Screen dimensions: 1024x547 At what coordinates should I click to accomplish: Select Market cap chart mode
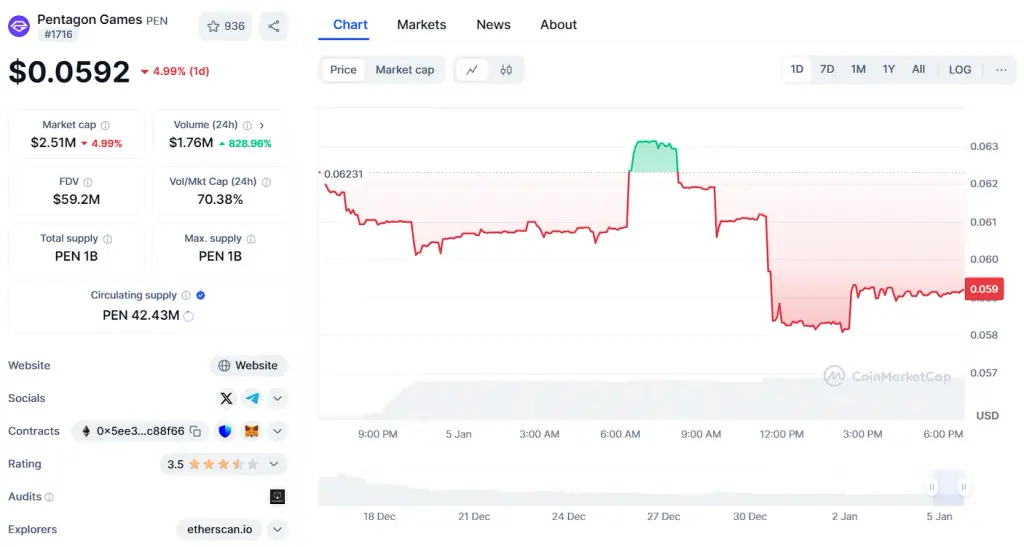coord(405,70)
